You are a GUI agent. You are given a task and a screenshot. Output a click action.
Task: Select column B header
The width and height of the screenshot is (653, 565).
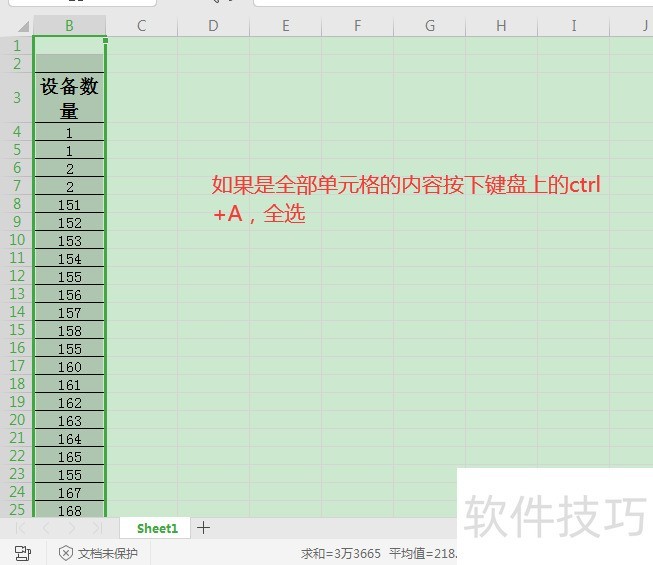coord(70,26)
